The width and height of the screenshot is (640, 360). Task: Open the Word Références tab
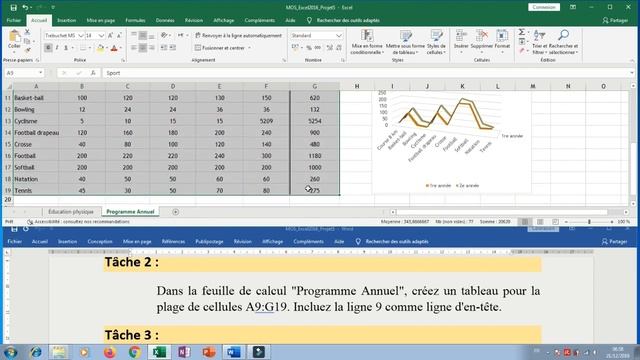point(173,242)
